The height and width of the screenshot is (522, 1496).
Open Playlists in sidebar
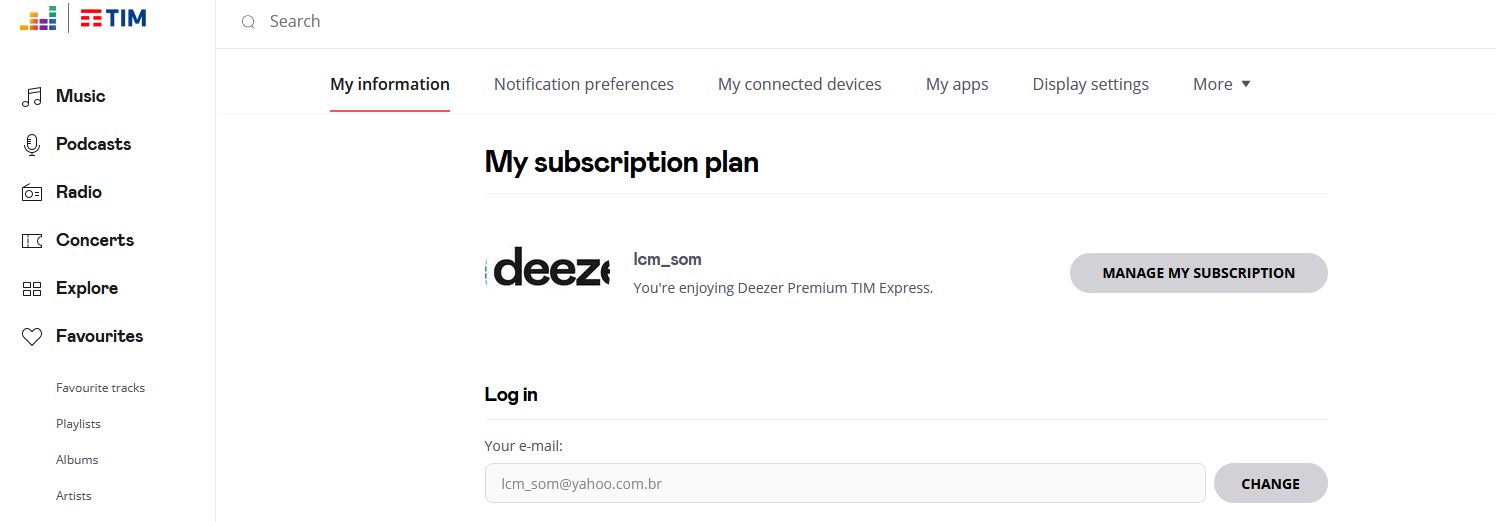[78, 424]
